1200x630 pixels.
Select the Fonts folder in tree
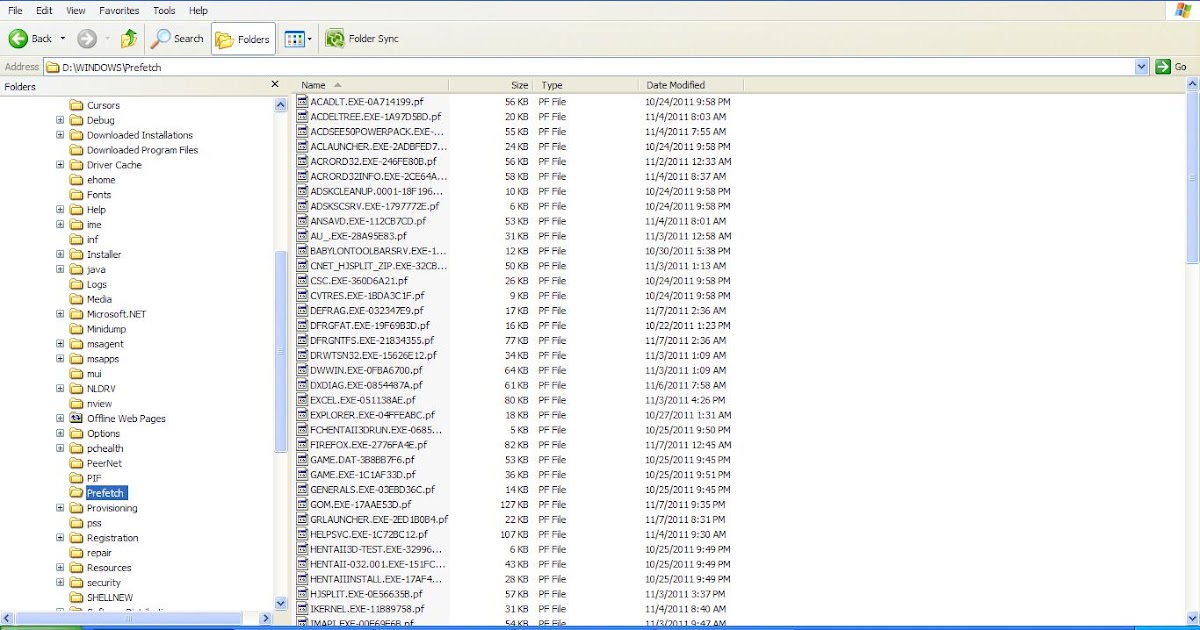click(x=90, y=195)
